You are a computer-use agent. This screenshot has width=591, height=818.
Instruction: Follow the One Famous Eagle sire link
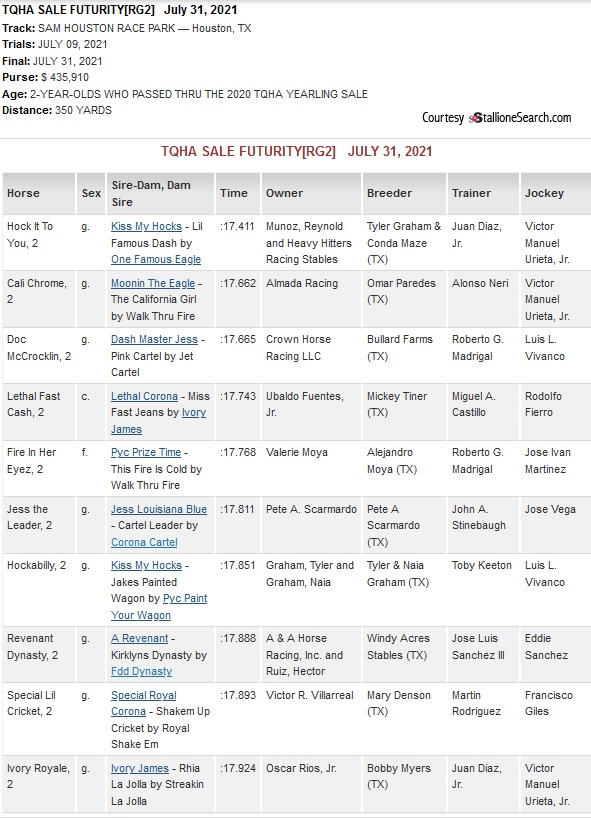[155, 259]
